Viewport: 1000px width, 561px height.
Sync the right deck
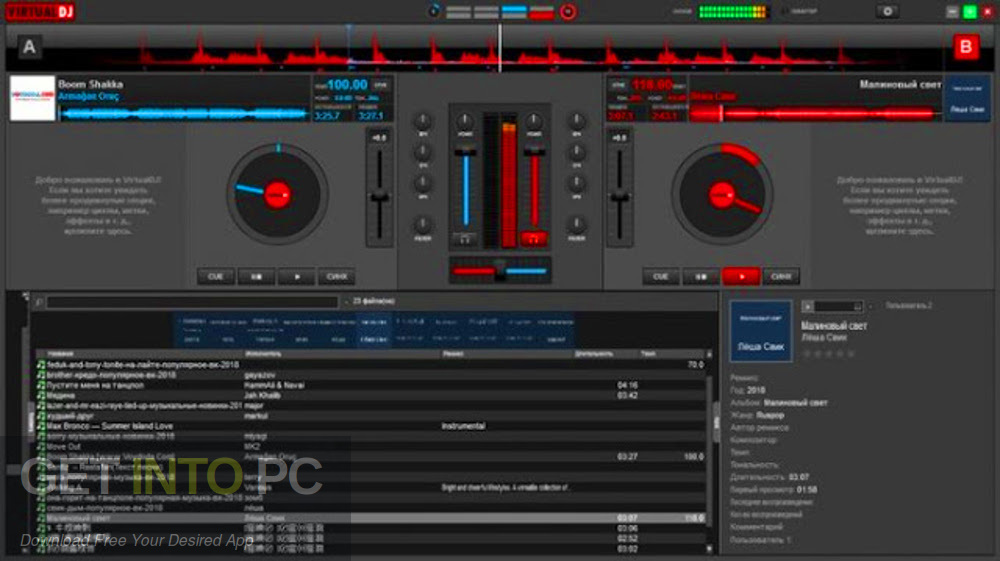pos(781,277)
